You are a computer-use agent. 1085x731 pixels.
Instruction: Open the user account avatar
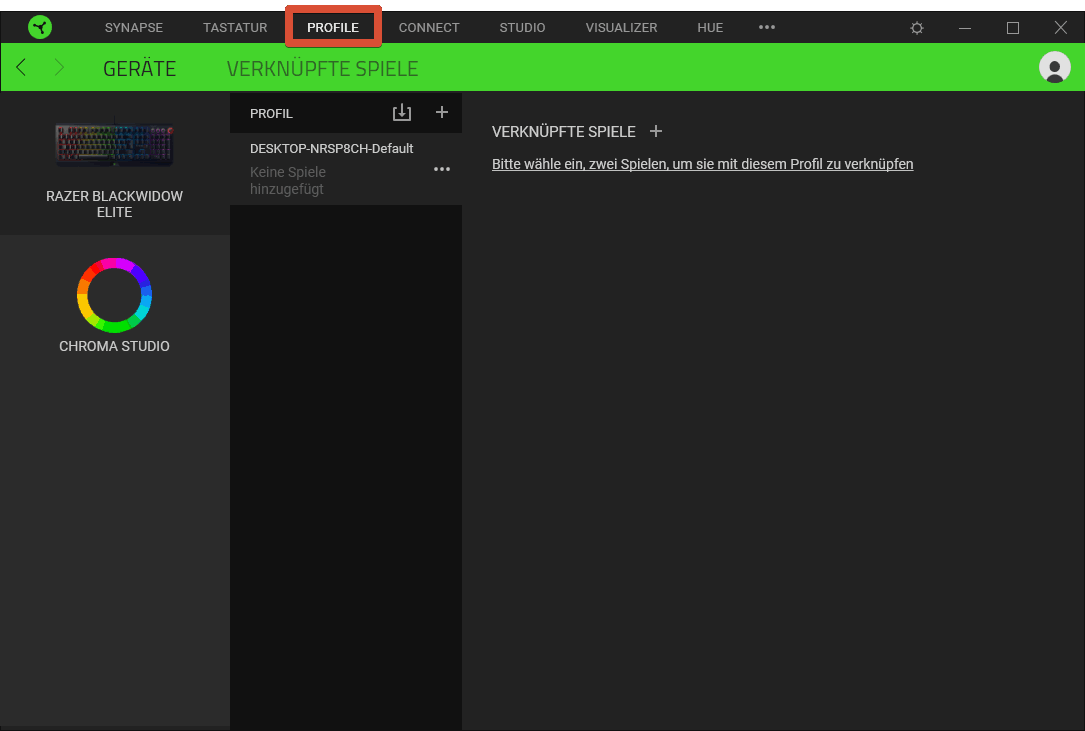click(1055, 67)
